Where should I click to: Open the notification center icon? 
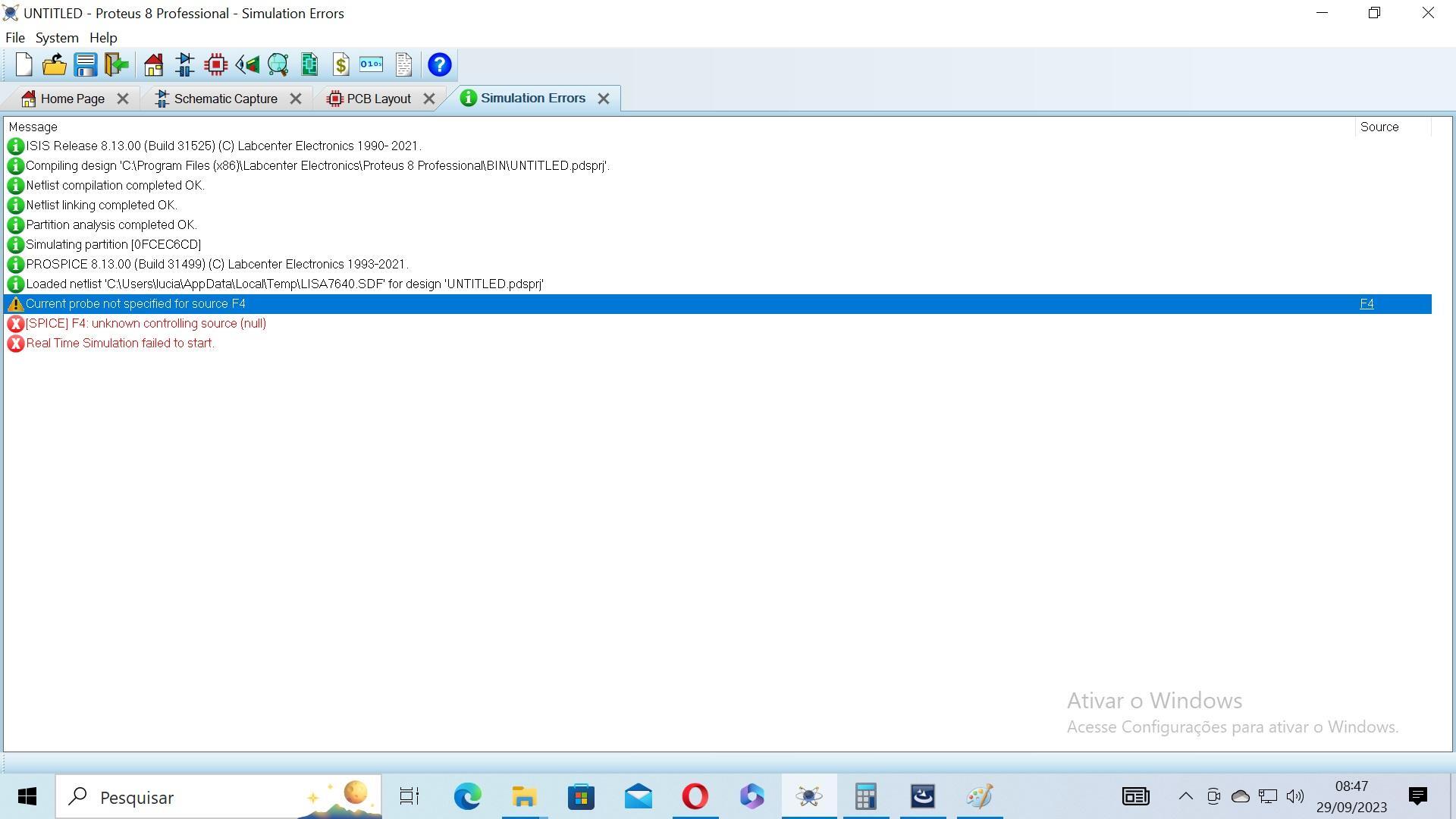[x=1418, y=796]
